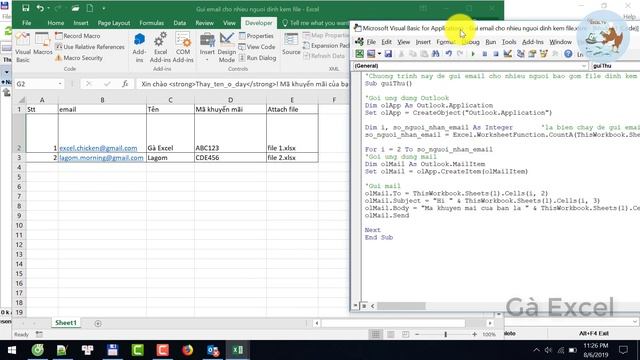The image size is (640, 360).
Task: Select cell containing ABC123
Action: pyautogui.click(x=230, y=133)
